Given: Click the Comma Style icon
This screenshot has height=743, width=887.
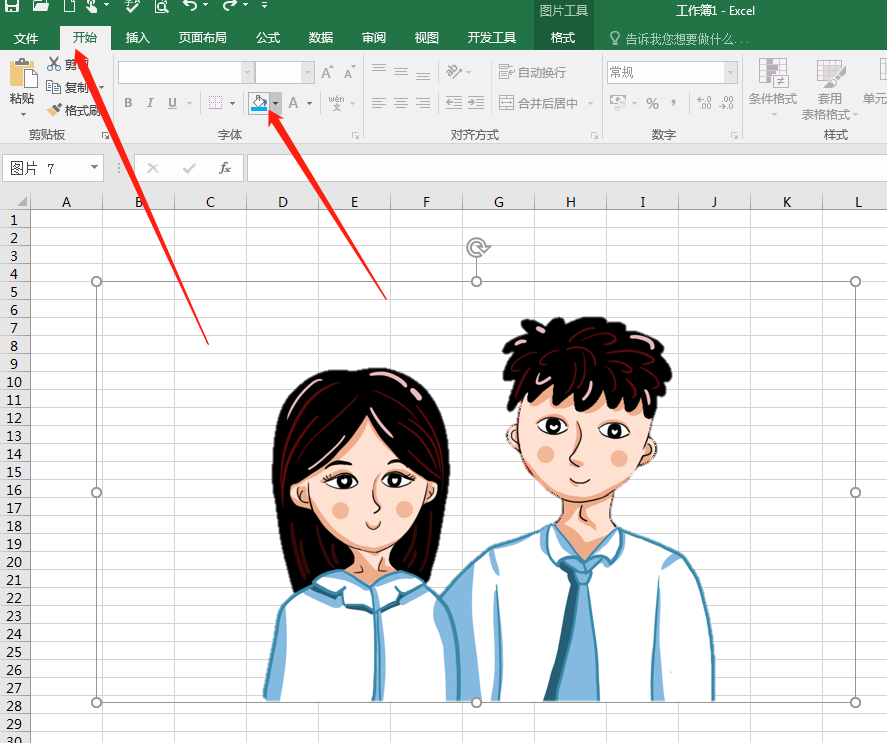Looking at the screenshot, I should pos(673,103).
